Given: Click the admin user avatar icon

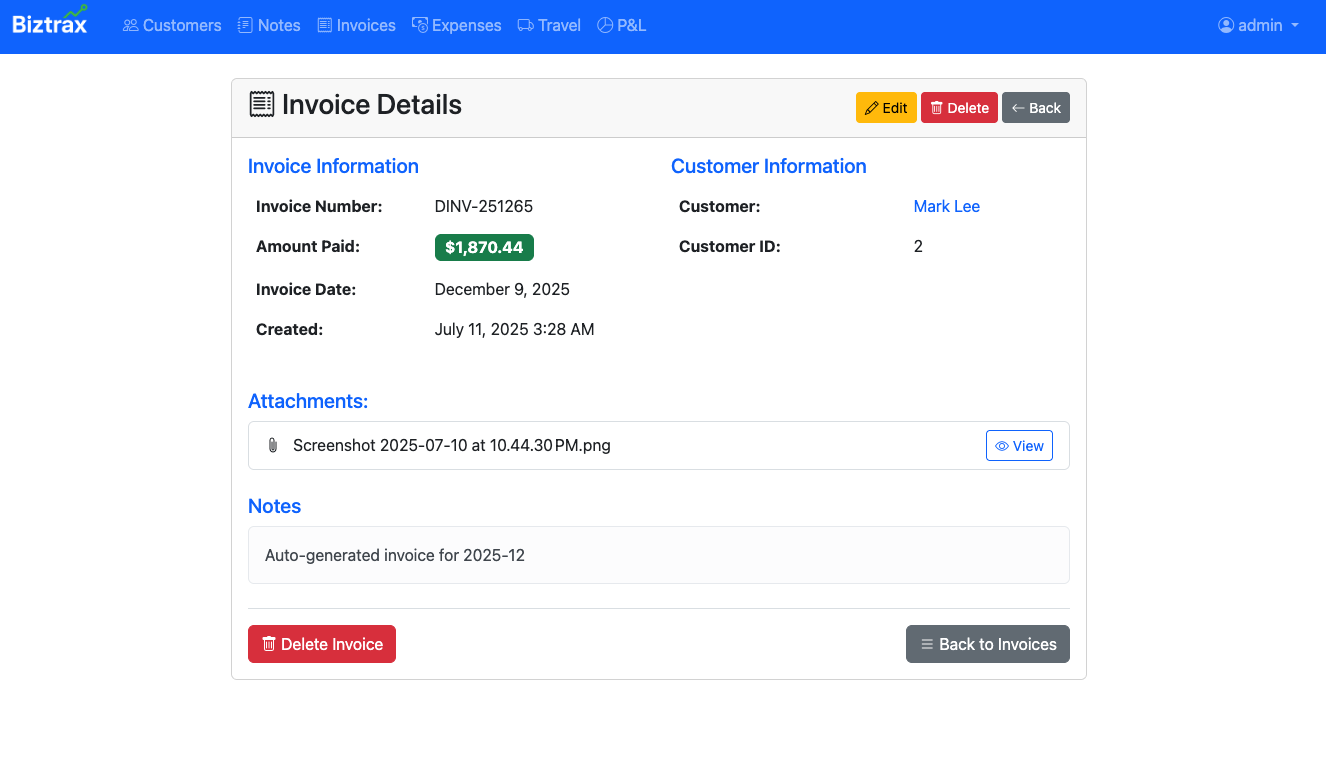Looking at the screenshot, I should click(x=1225, y=25).
